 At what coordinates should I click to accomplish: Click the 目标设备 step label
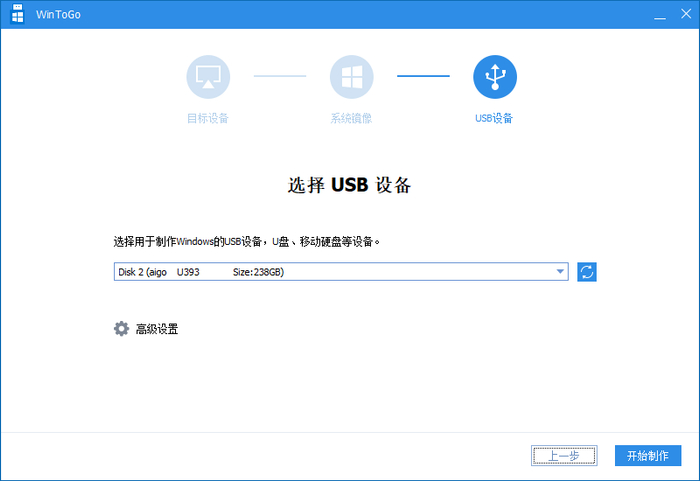(x=208, y=118)
